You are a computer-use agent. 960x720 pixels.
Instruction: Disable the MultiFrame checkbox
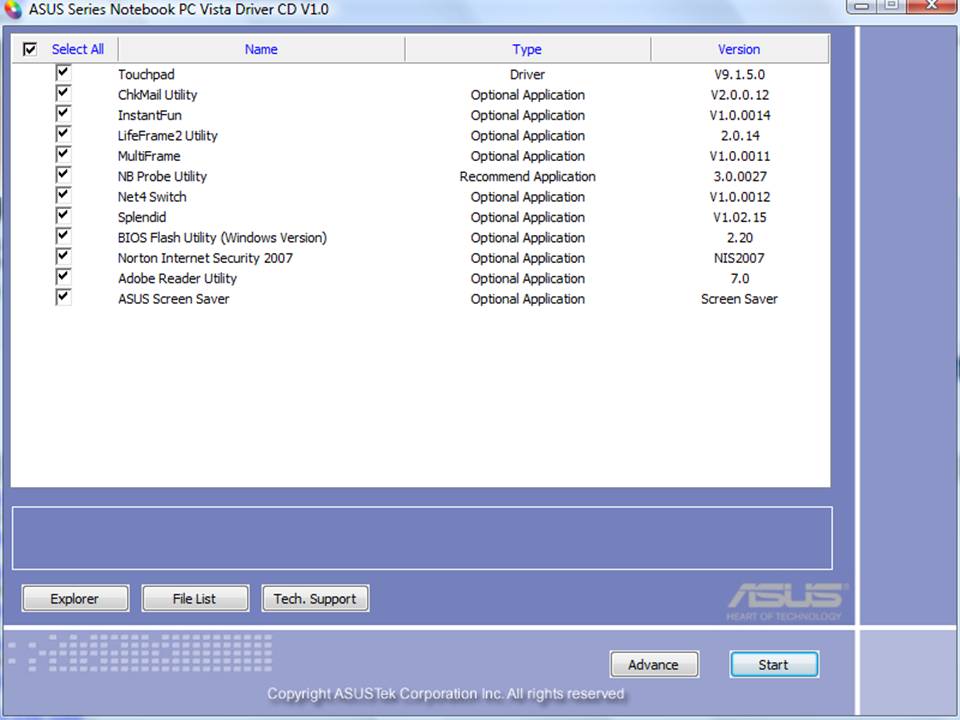pos(63,154)
